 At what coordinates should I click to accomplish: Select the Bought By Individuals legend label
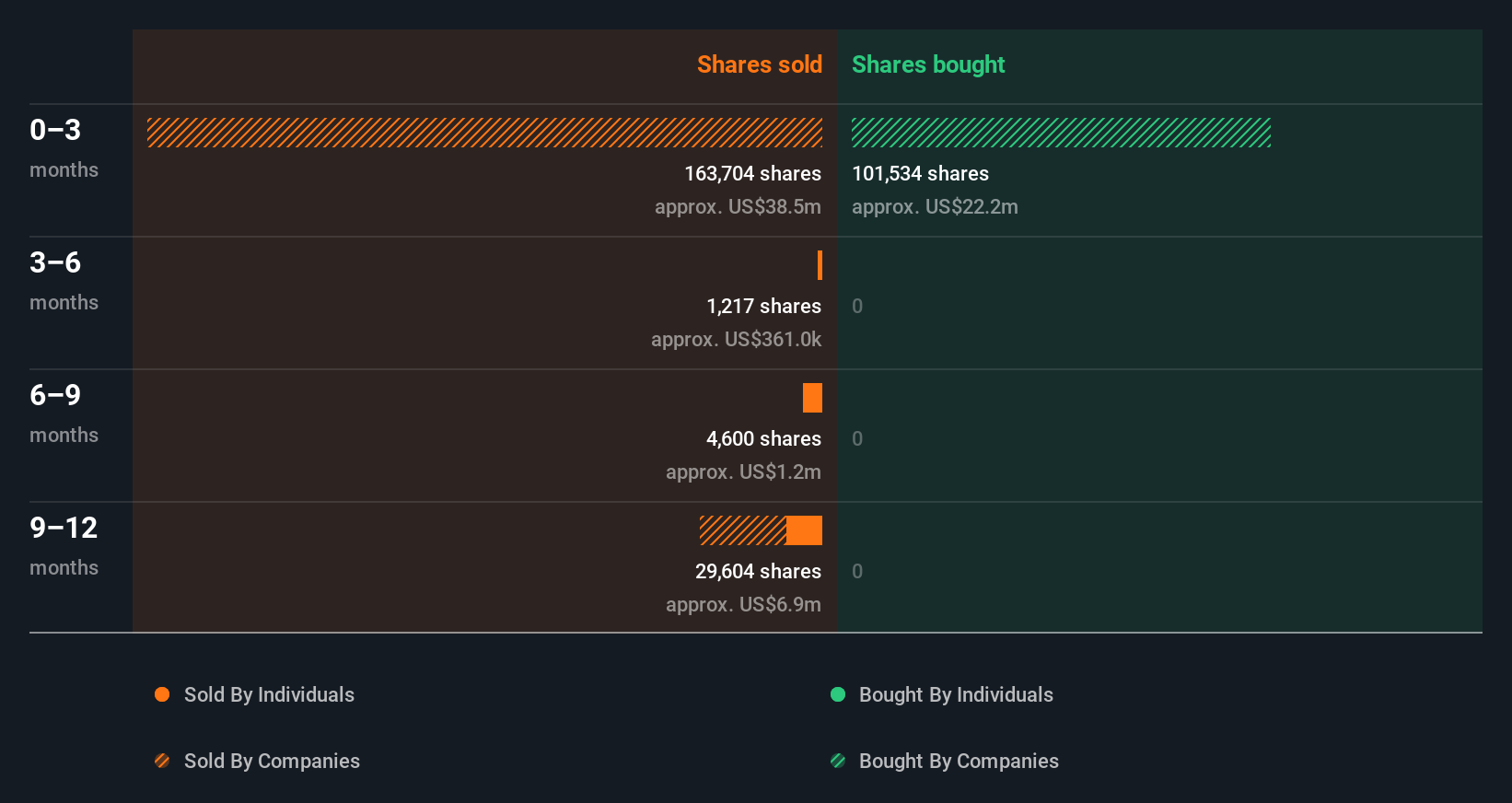click(x=956, y=694)
